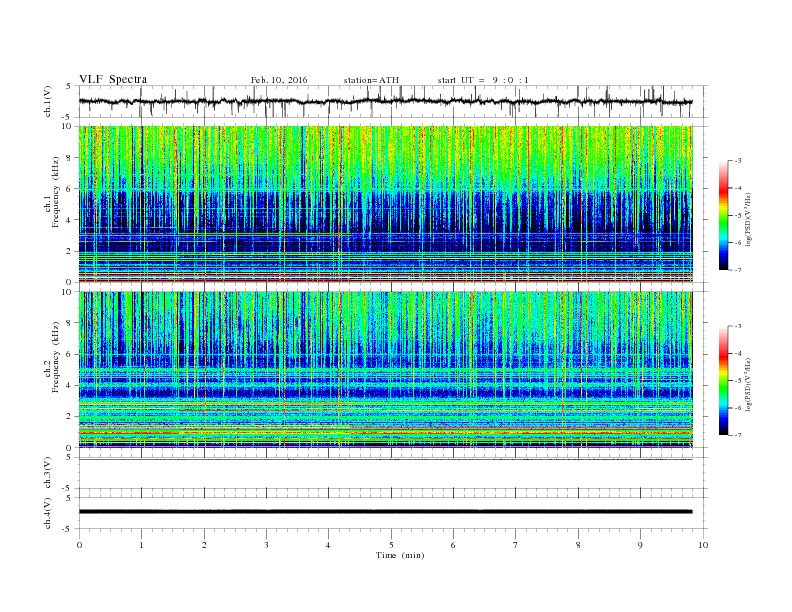The width and height of the screenshot is (792, 612).
Task: Click the "-5" label on ch.2 color scale
Action: (x=738, y=381)
